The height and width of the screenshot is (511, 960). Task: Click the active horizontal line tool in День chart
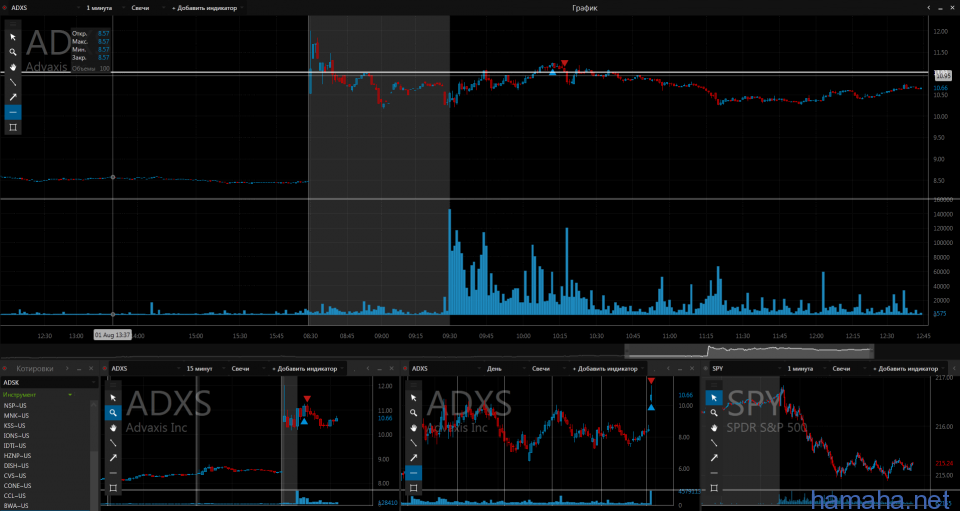coord(413,472)
